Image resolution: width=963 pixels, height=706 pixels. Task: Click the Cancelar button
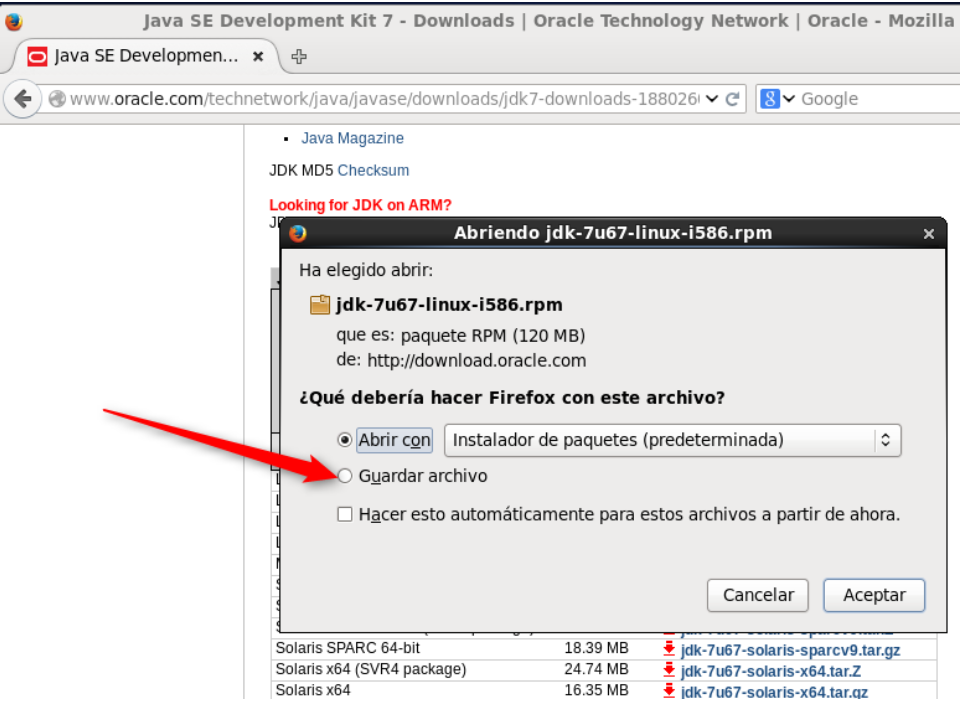pos(758,595)
